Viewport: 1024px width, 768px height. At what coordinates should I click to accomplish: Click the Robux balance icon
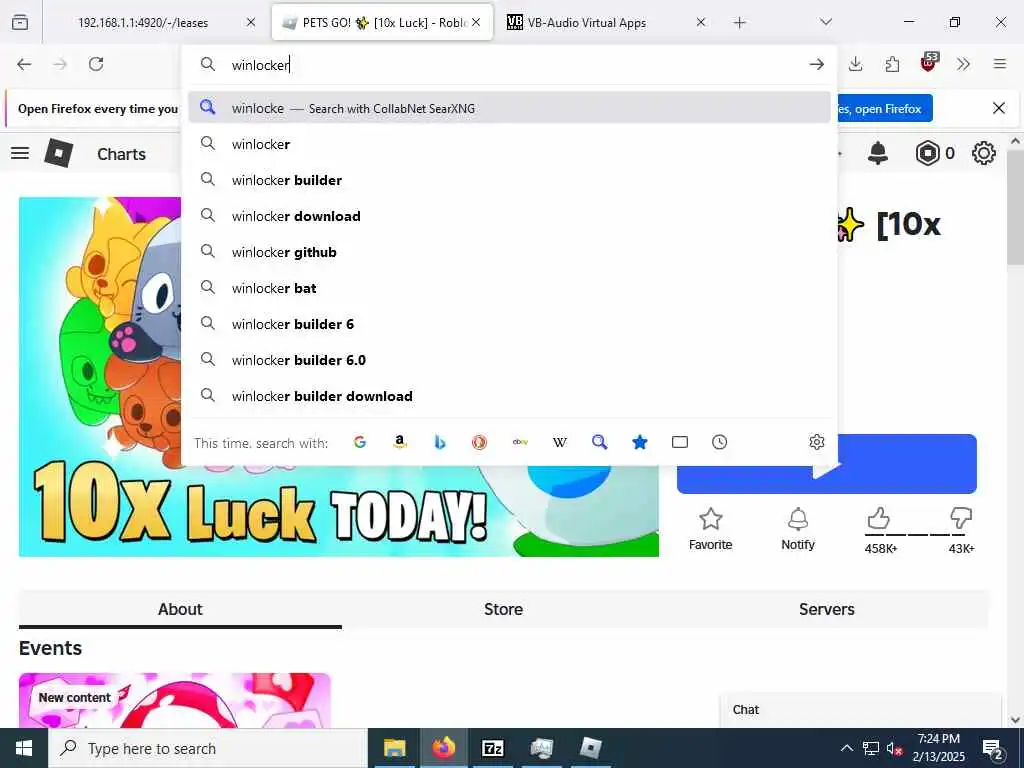click(927, 153)
